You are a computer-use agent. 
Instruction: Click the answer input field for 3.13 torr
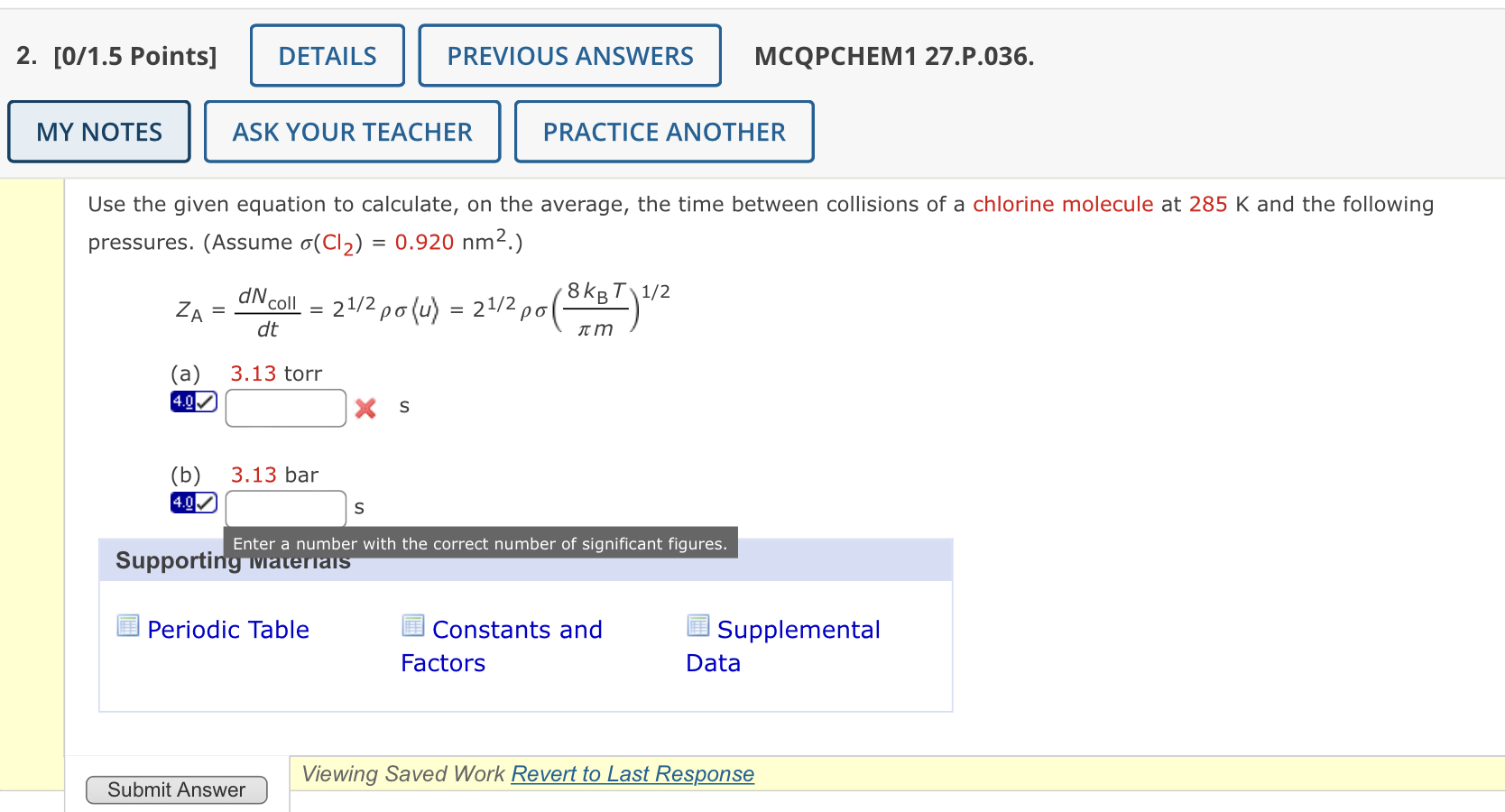[285, 408]
